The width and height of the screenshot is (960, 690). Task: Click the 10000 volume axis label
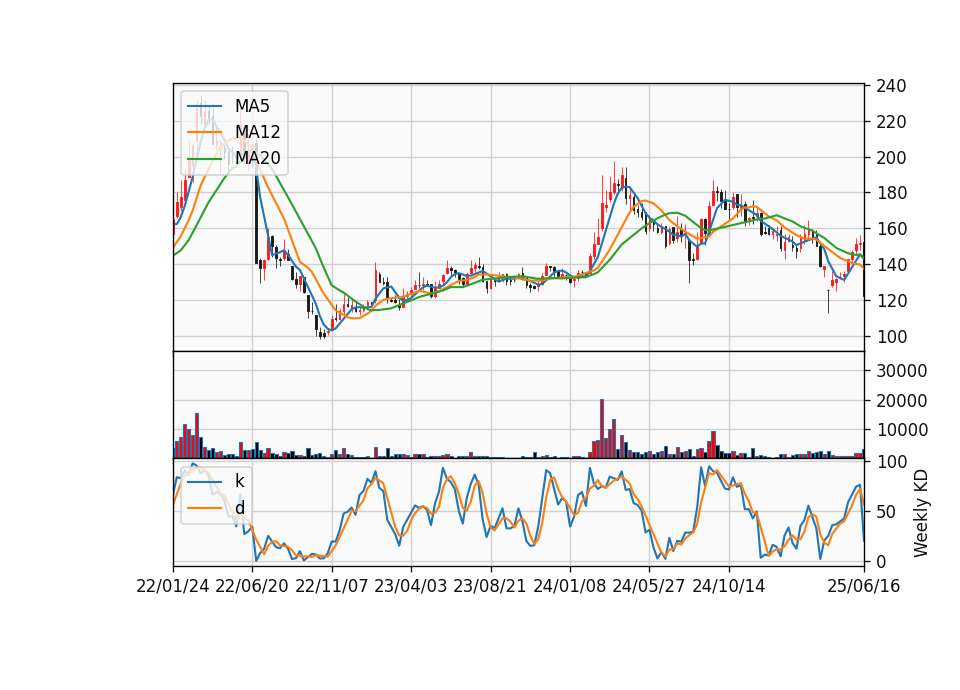902,430
